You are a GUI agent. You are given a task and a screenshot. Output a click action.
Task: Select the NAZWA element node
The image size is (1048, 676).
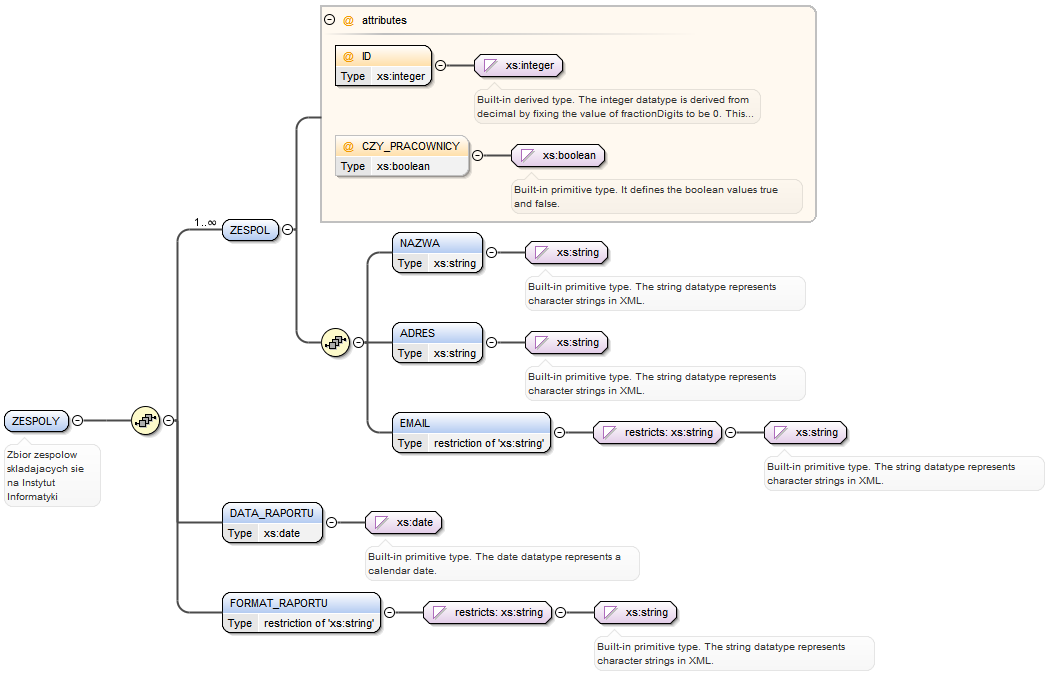[x=437, y=253]
